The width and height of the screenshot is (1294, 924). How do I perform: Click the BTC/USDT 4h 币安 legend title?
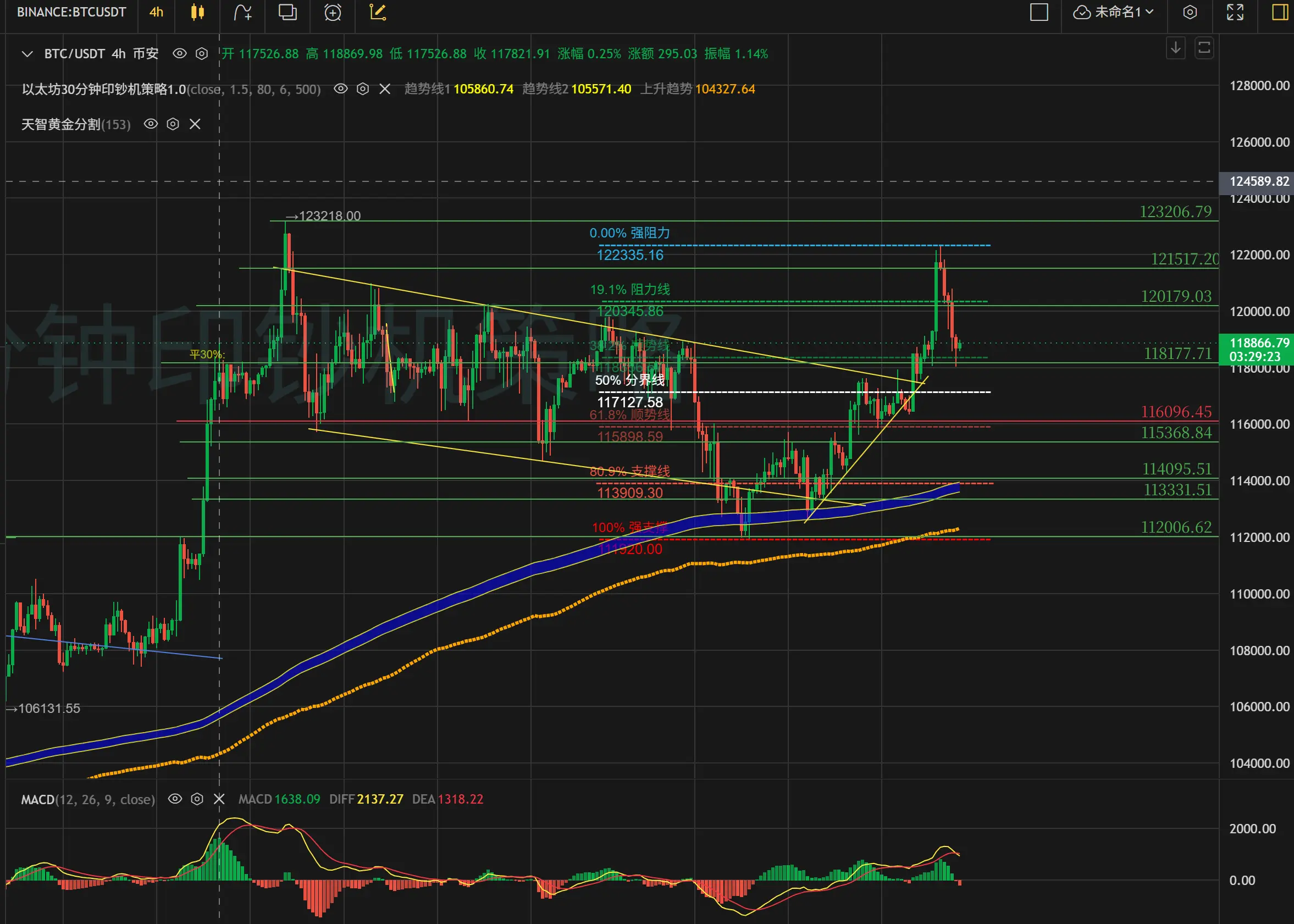[101, 54]
